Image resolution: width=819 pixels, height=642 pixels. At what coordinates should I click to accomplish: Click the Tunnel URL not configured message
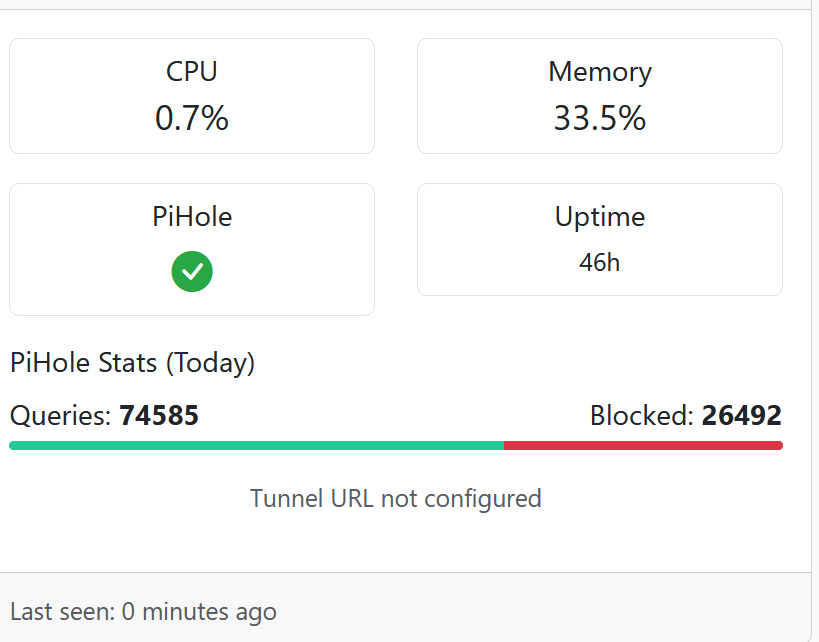pyautogui.click(x=396, y=498)
